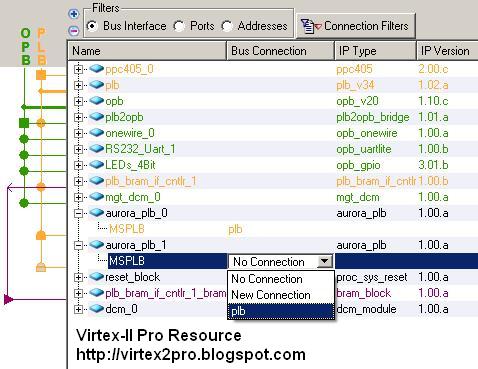Screen dimensions: 478x369
Task: Collapse the aurora_plb_0 tree node
Action: [x=78, y=213]
